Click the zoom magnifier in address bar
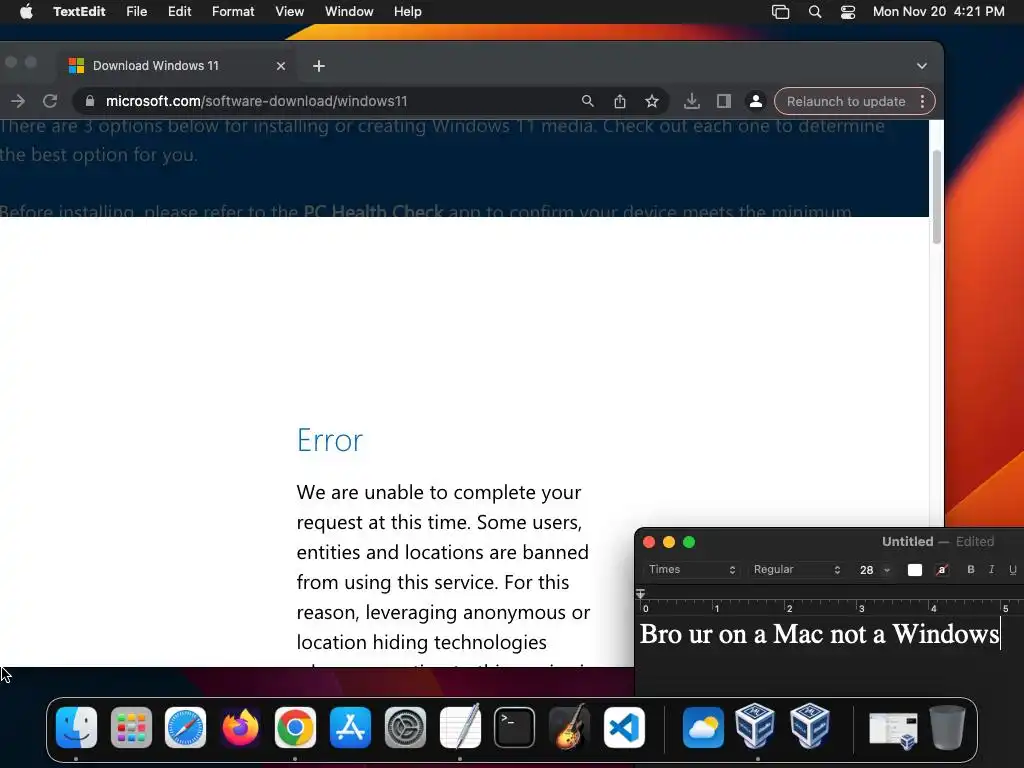 coord(588,101)
